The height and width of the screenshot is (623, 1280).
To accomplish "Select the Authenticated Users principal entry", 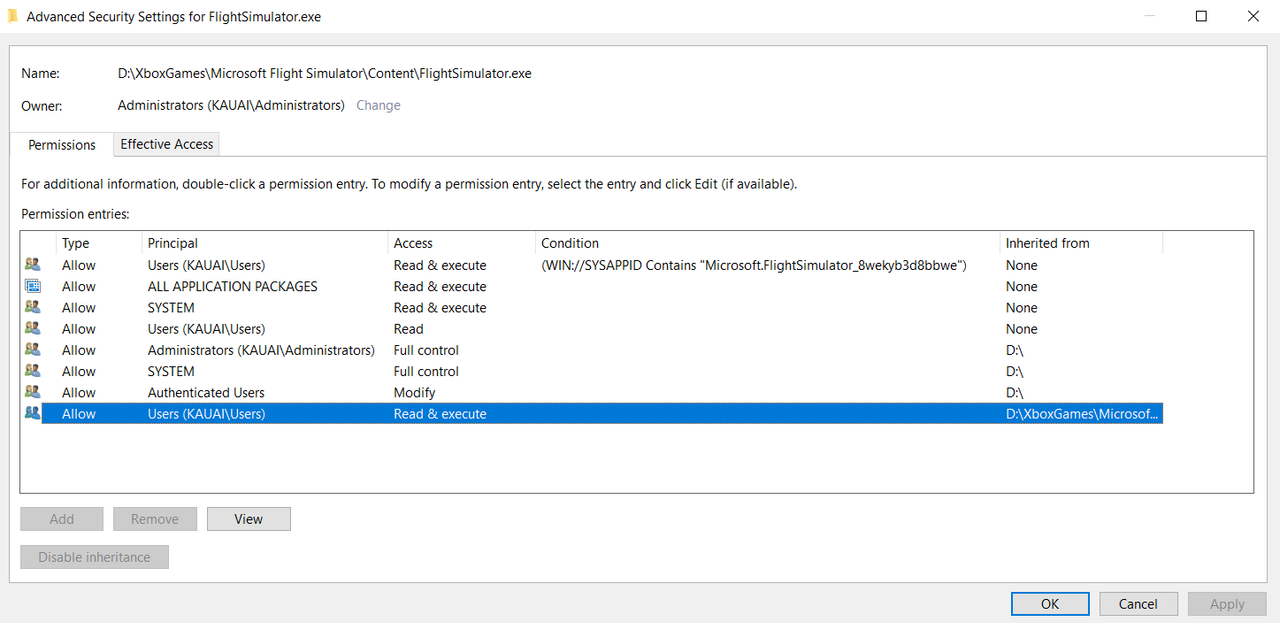I will click(206, 392).
